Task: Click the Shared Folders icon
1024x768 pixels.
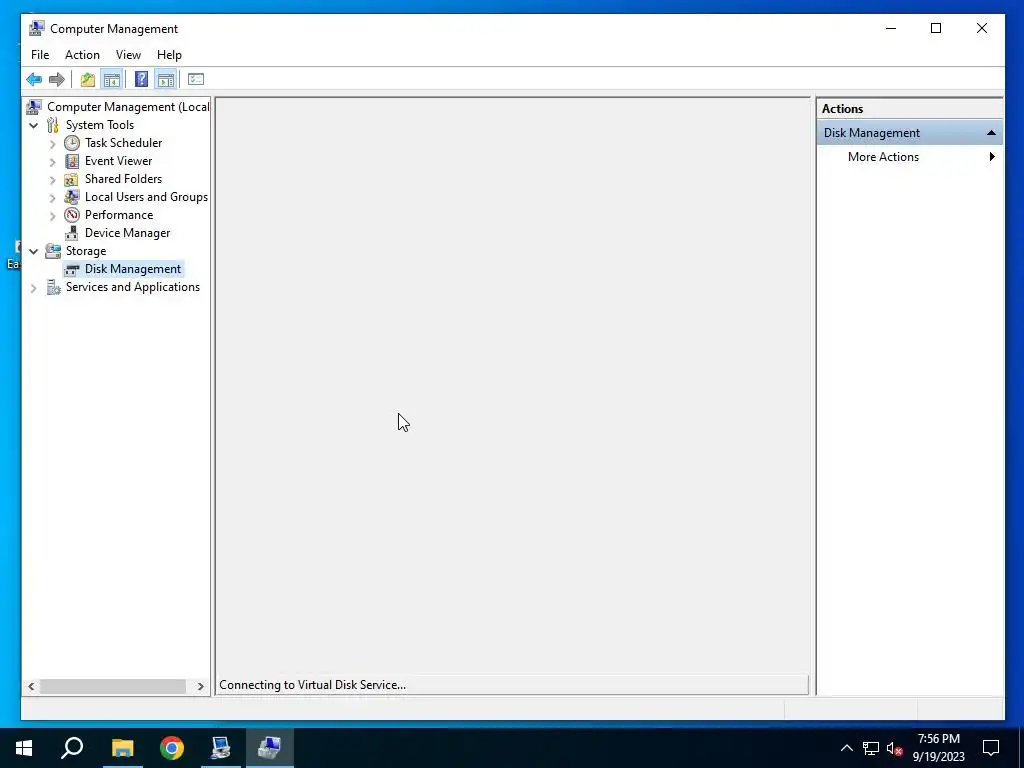Action: pyautogui.click(x=72, y=179)
